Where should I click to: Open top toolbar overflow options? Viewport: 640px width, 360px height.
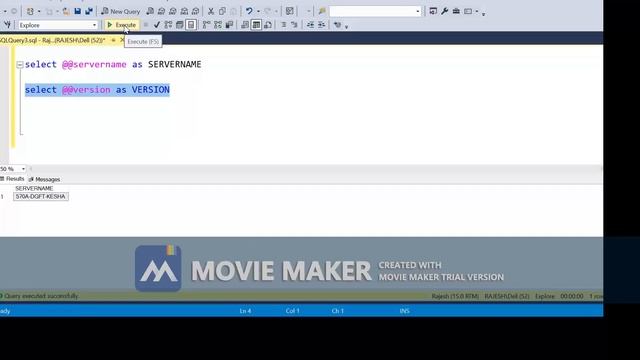(x=484, y=14)
